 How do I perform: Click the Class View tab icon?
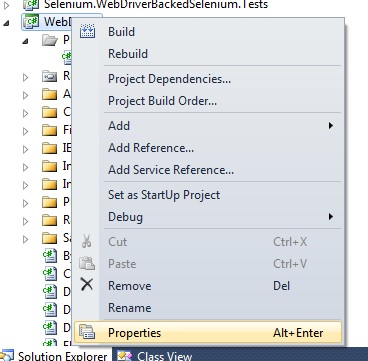click(x=125, y=356)
